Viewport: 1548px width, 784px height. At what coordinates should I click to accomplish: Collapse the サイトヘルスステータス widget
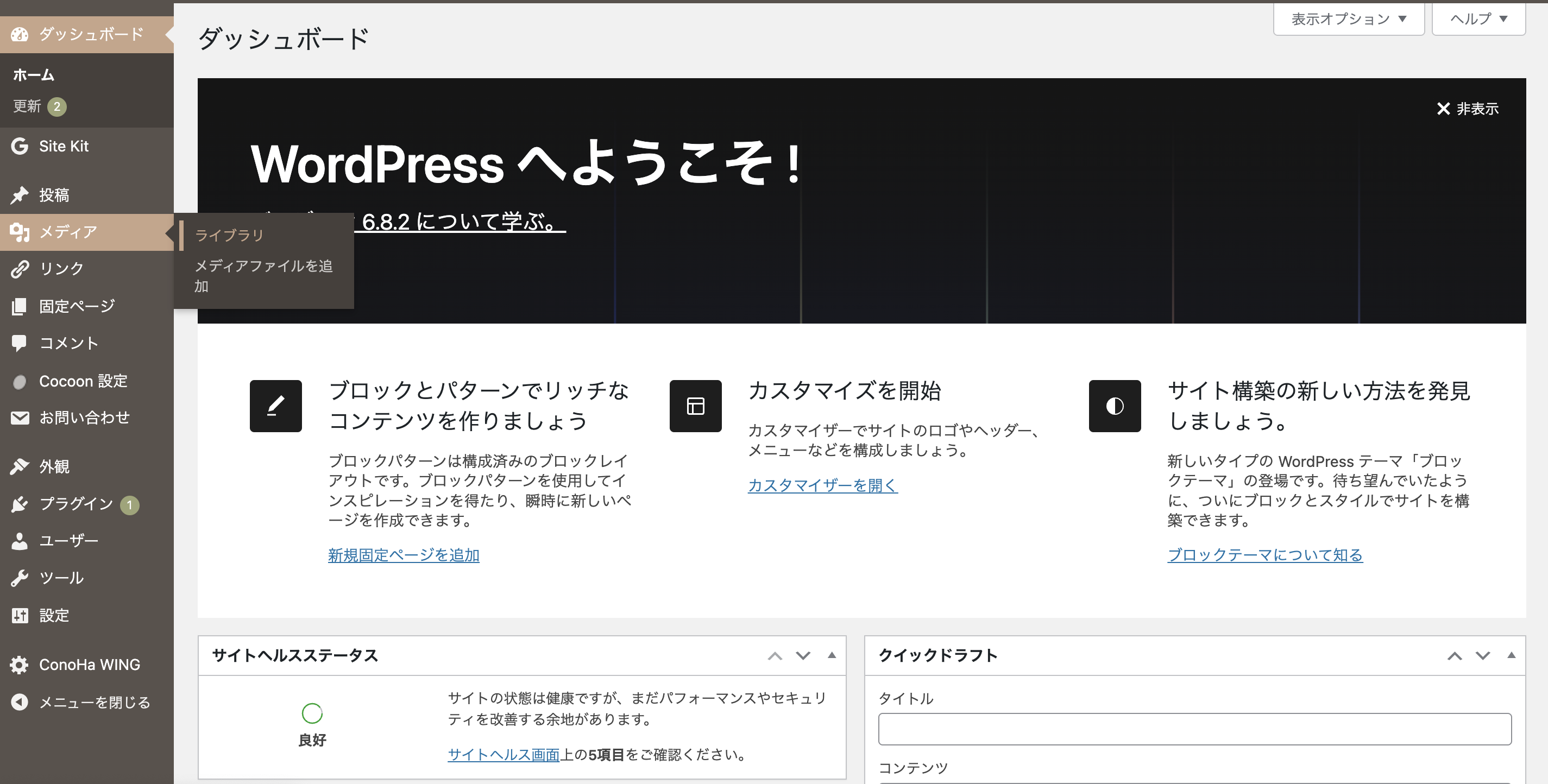pos(832,655)
